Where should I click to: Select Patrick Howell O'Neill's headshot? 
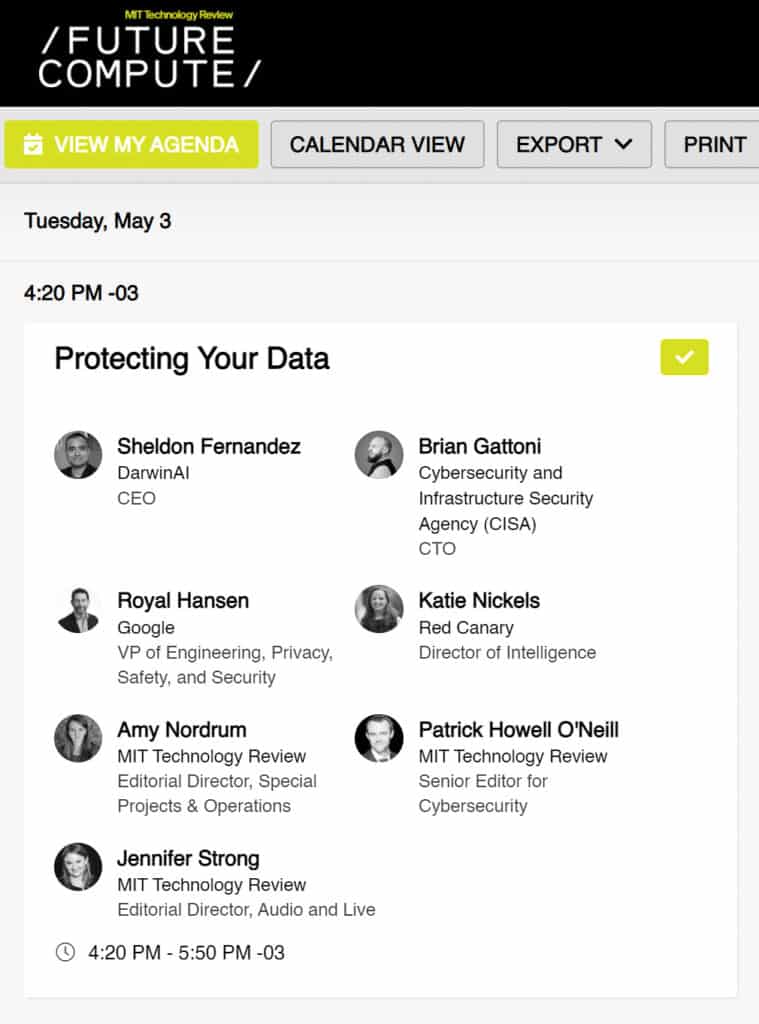(379, 738)
